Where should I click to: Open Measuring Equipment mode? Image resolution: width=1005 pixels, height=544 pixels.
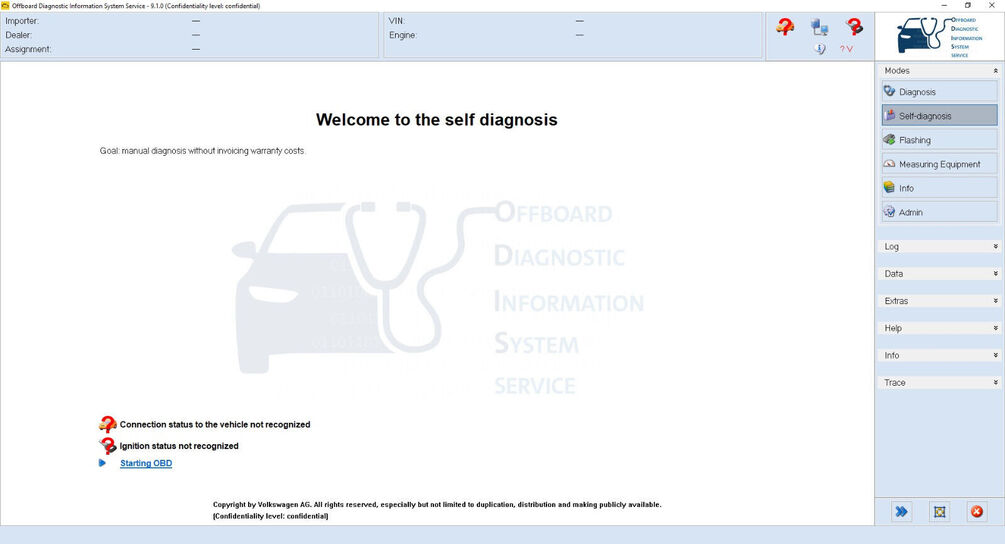pos(939,164)
